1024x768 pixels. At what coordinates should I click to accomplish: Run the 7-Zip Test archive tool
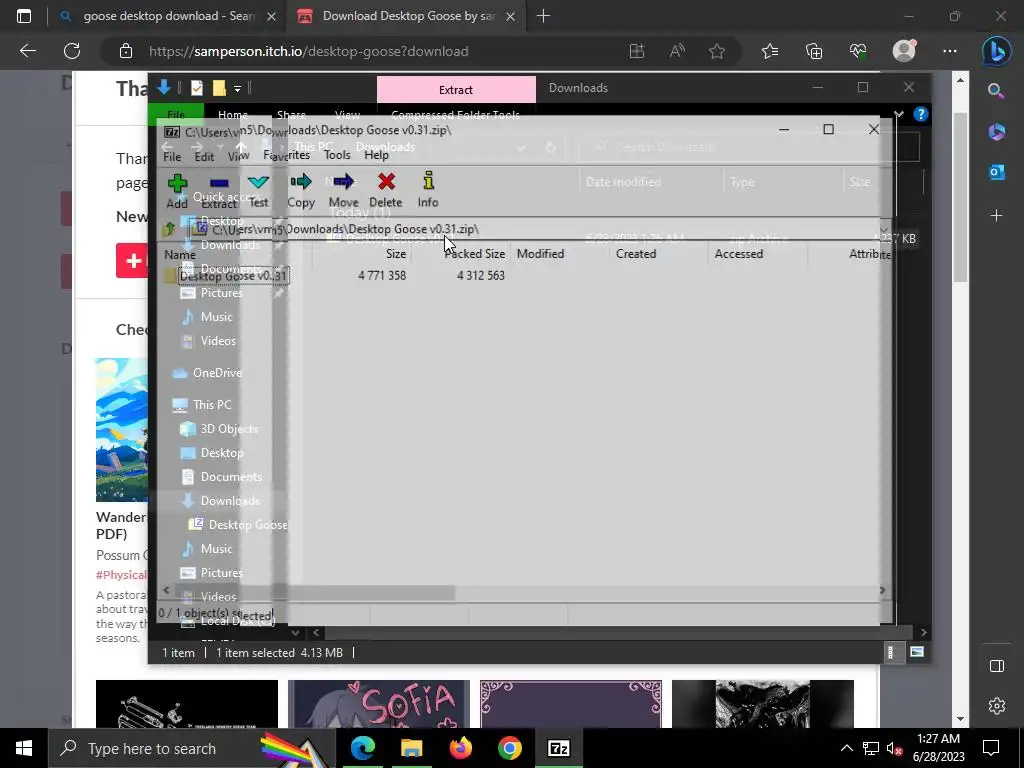pyautogui.click(x=259, y=183)
